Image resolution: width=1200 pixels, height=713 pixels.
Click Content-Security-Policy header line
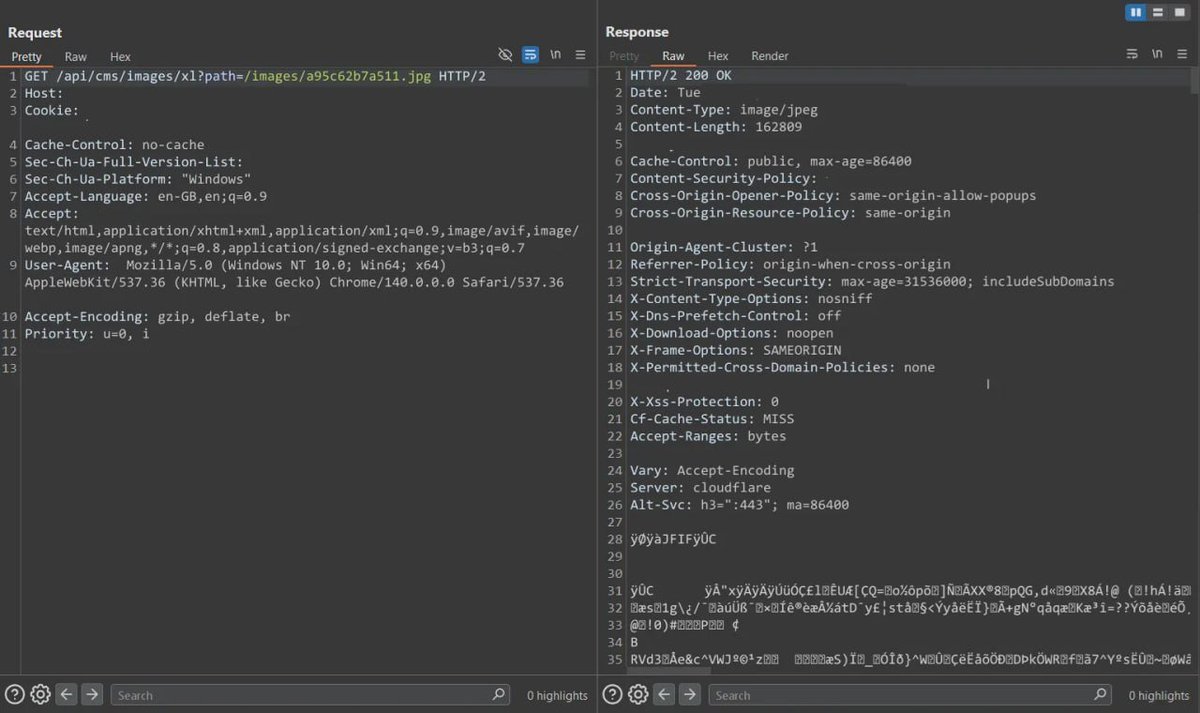click(724, 178)
